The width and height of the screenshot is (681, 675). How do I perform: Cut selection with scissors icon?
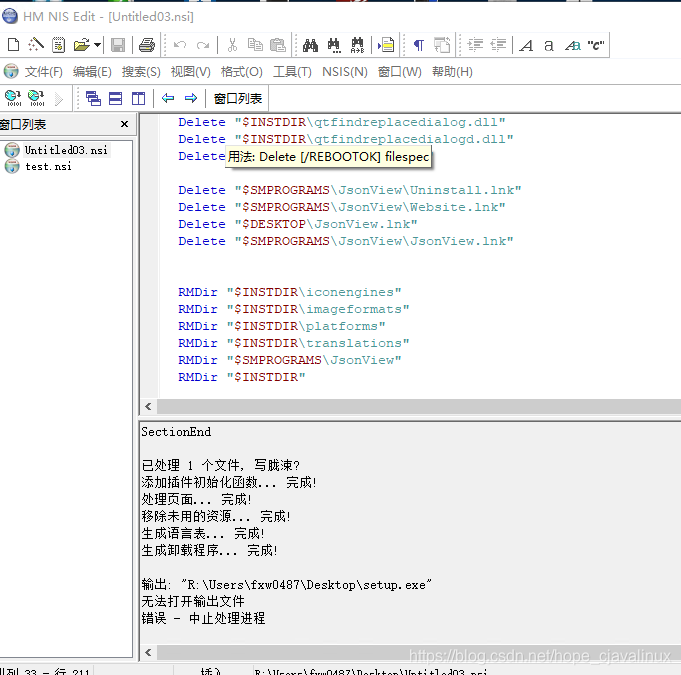(x=232, y=45)
